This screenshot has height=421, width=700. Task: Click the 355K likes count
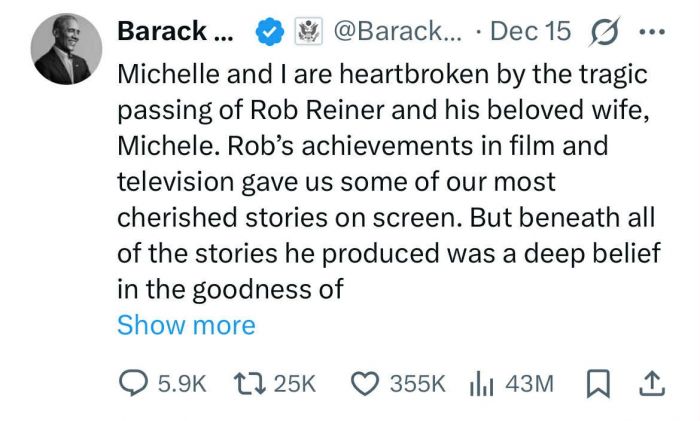[x=417, y=383]
